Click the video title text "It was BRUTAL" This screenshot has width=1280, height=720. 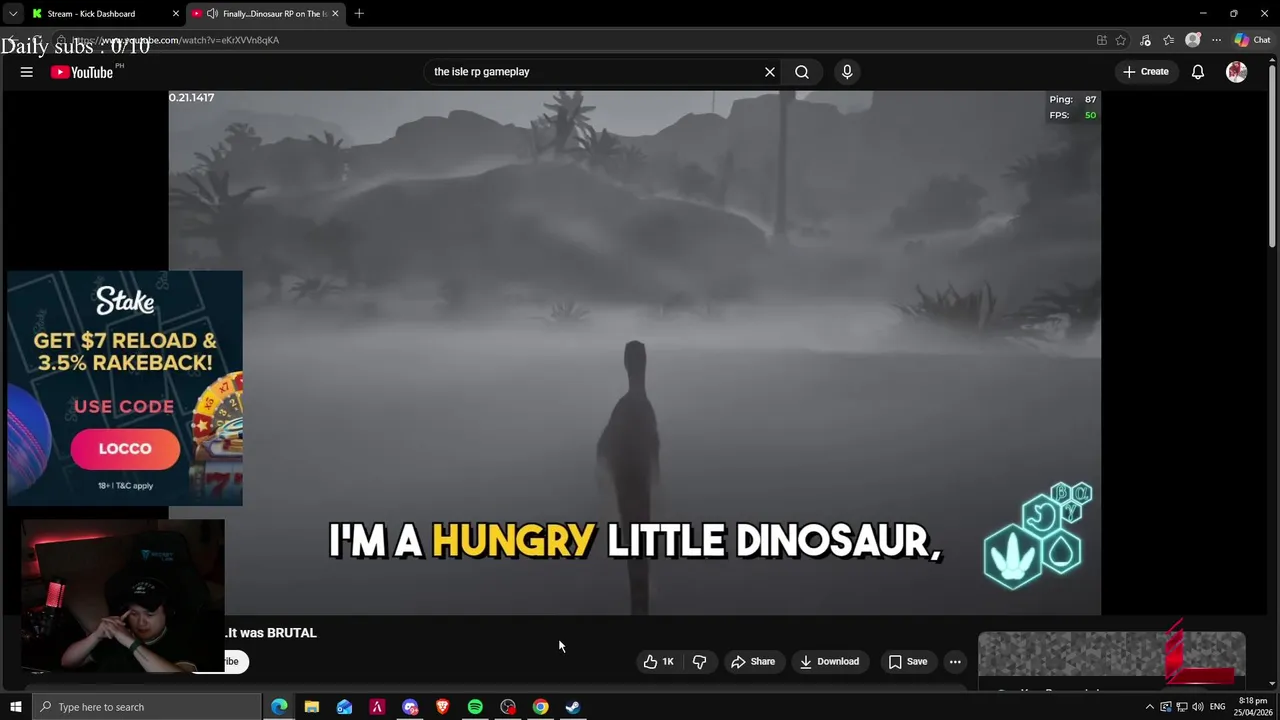[271, 633]
